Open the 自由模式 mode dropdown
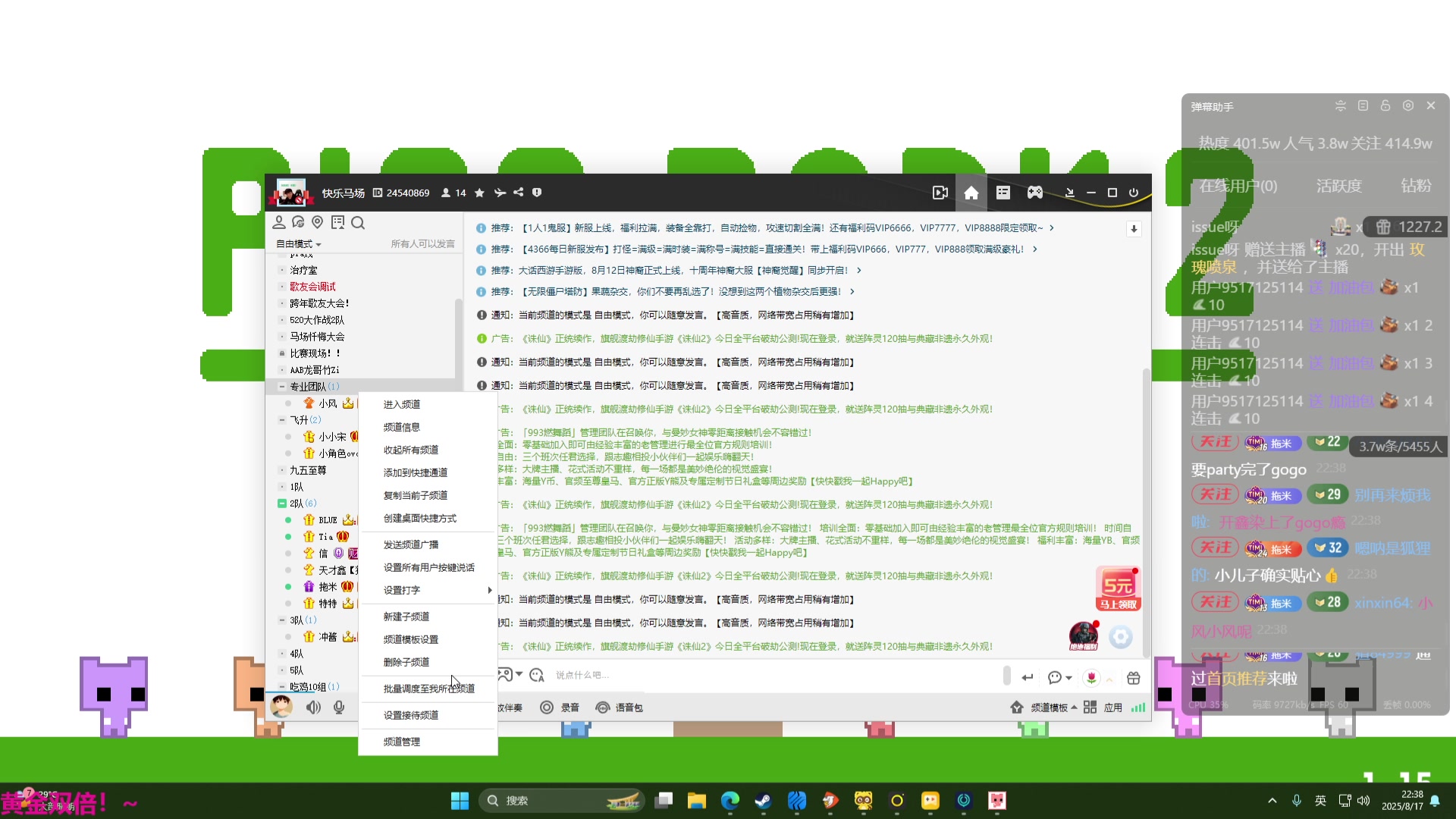The width and height of the screenshot is (1456, 819). click(299, 244)
